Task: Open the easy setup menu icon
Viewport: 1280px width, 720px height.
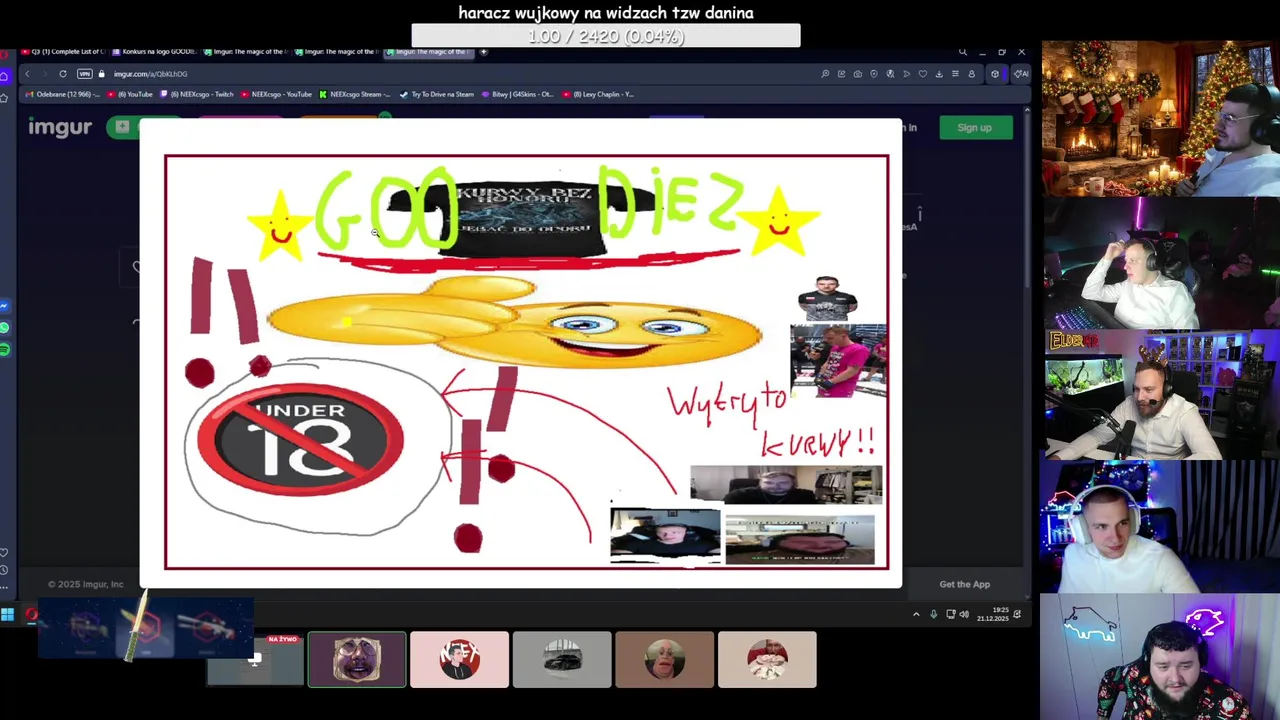Action: coord(954,74)
